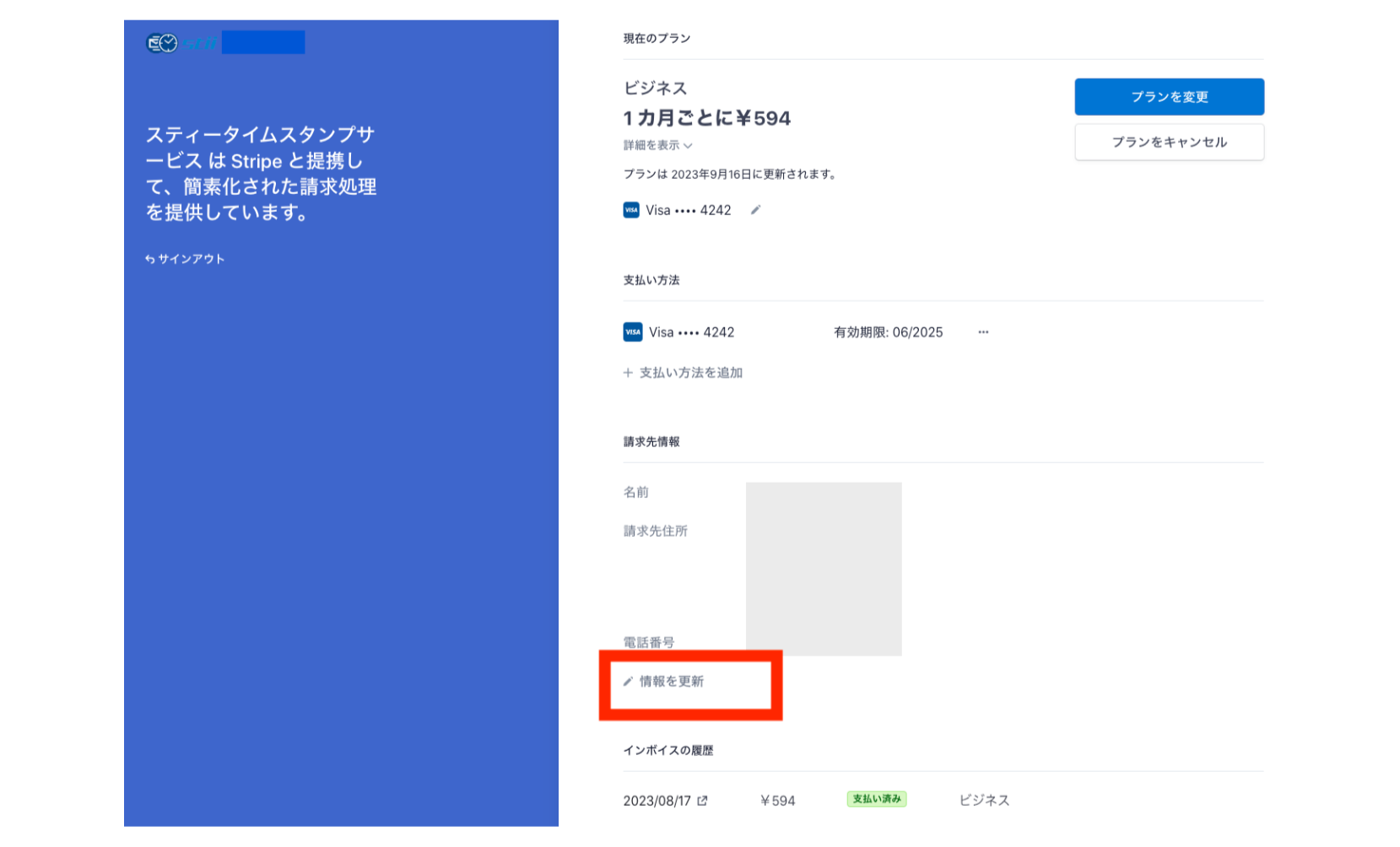Click plus icon beside 支払い方法を追加
The height and width of the screenshot is (847, 1400).
[628, 373]
